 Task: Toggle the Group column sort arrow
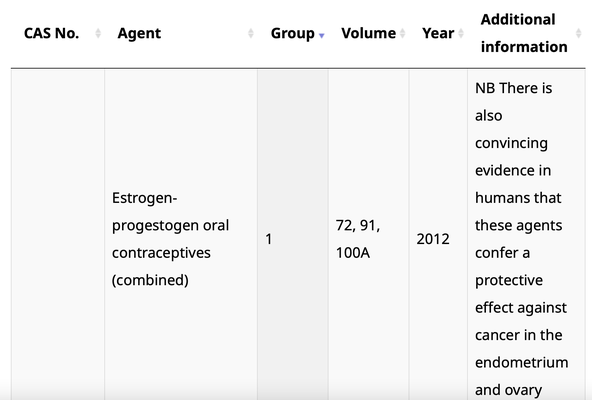pyautogui.click(x=322, y=35)
